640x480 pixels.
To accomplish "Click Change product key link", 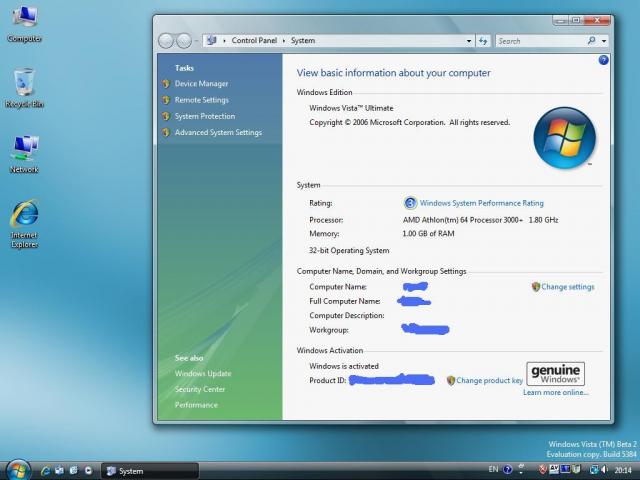I will [489, 380].
